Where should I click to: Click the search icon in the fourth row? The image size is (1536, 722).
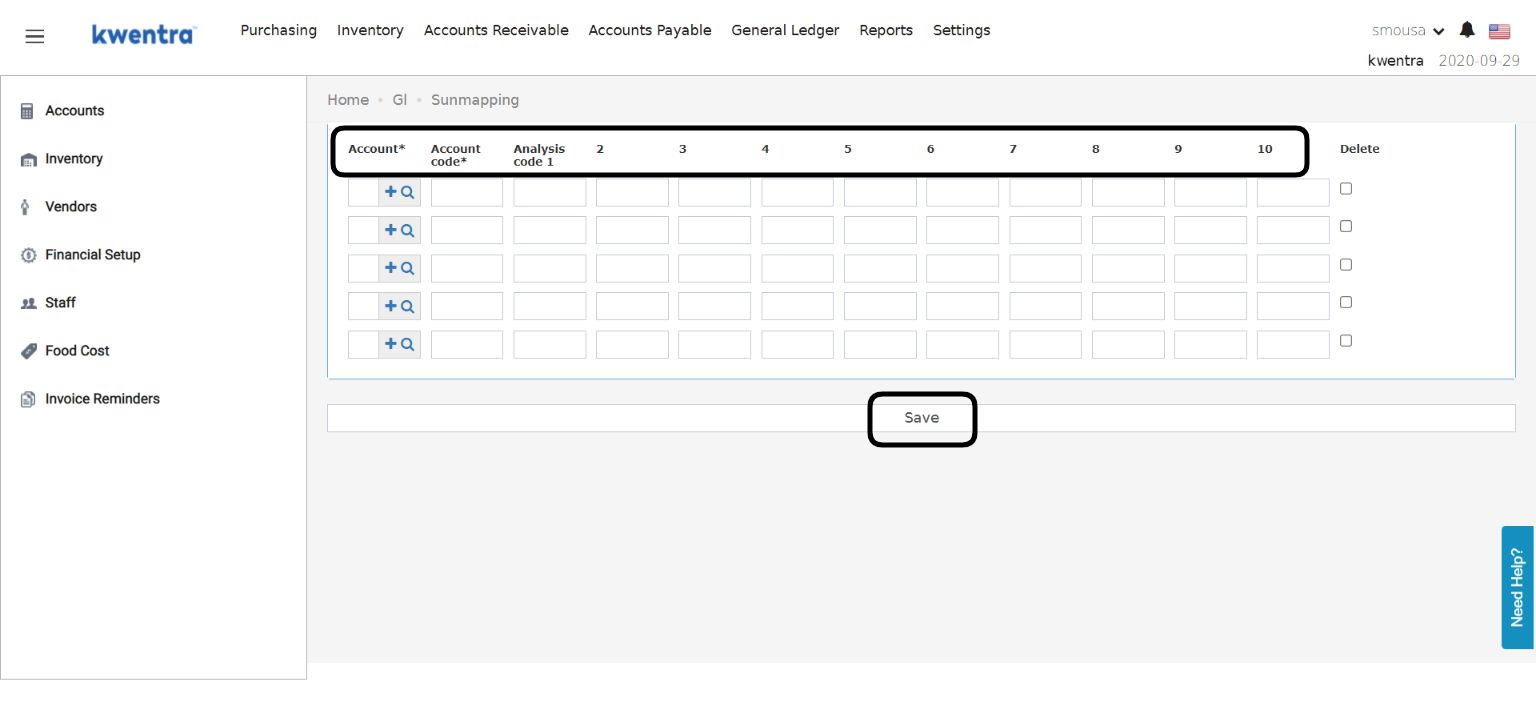(407, 306)
